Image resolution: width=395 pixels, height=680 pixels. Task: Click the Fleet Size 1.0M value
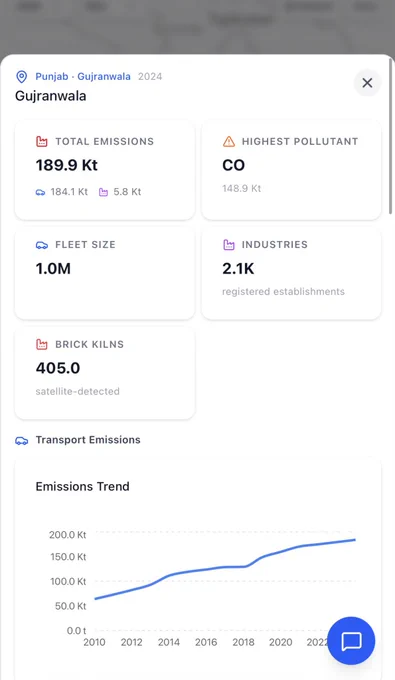tap(53, 269)
